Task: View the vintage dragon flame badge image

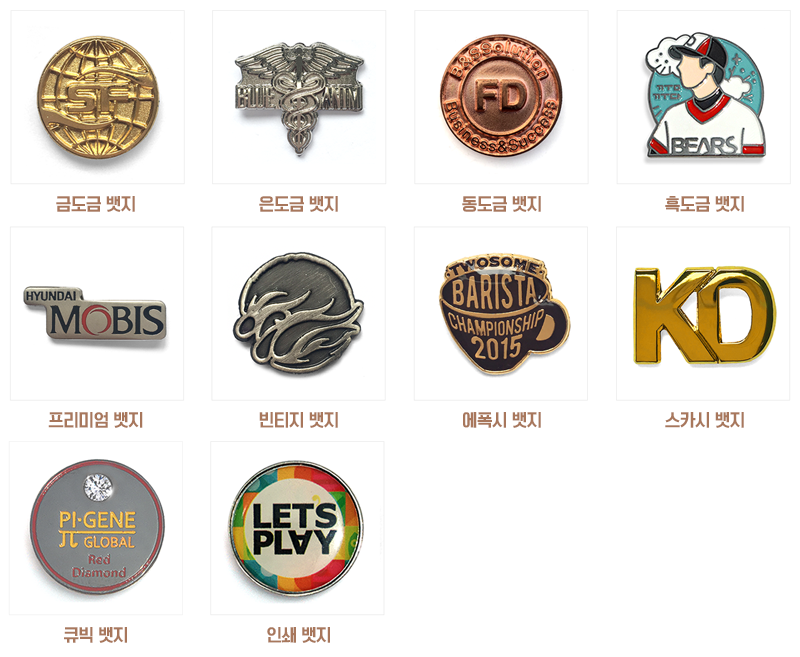Action: coord(298,314)
